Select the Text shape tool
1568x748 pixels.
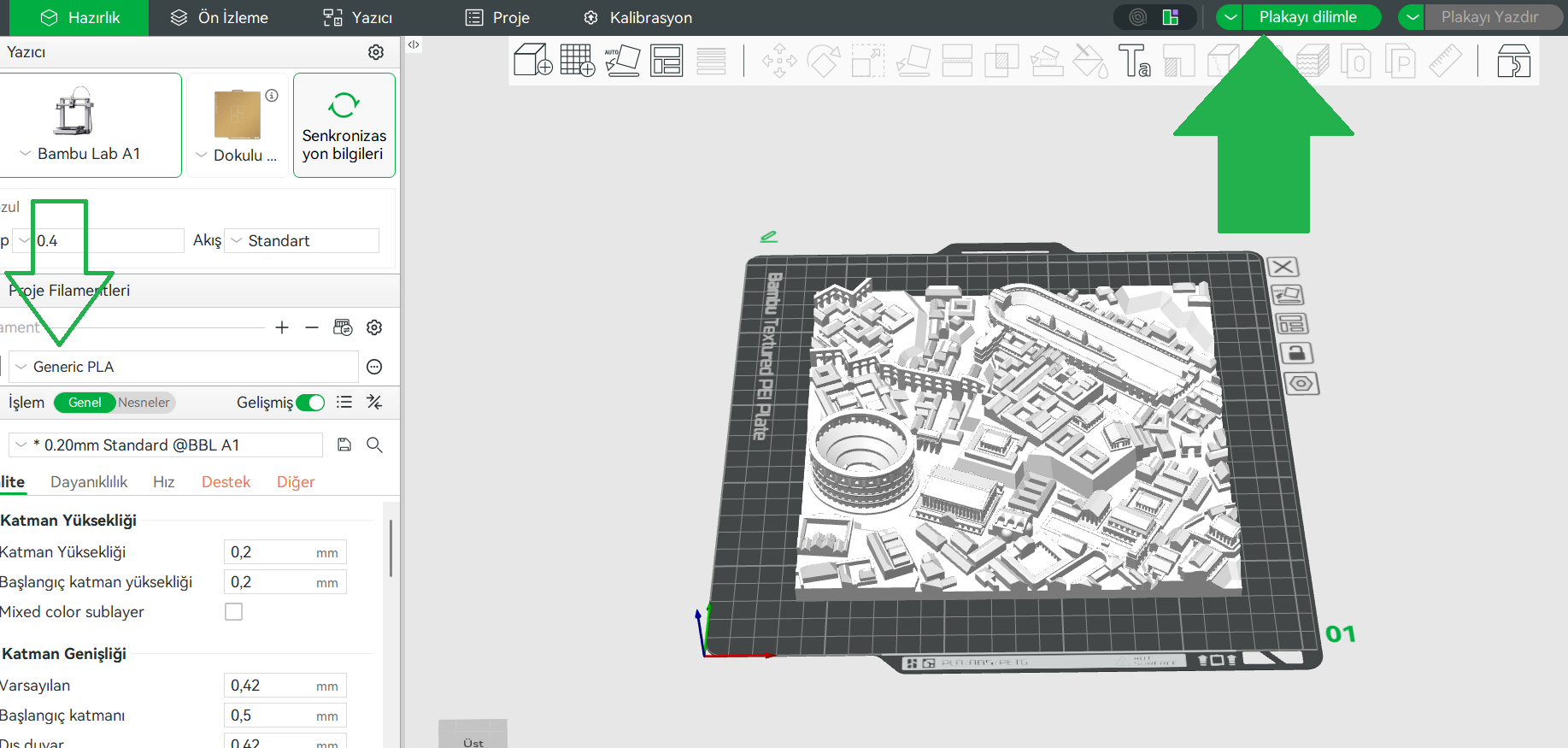tap(1135, 61)
